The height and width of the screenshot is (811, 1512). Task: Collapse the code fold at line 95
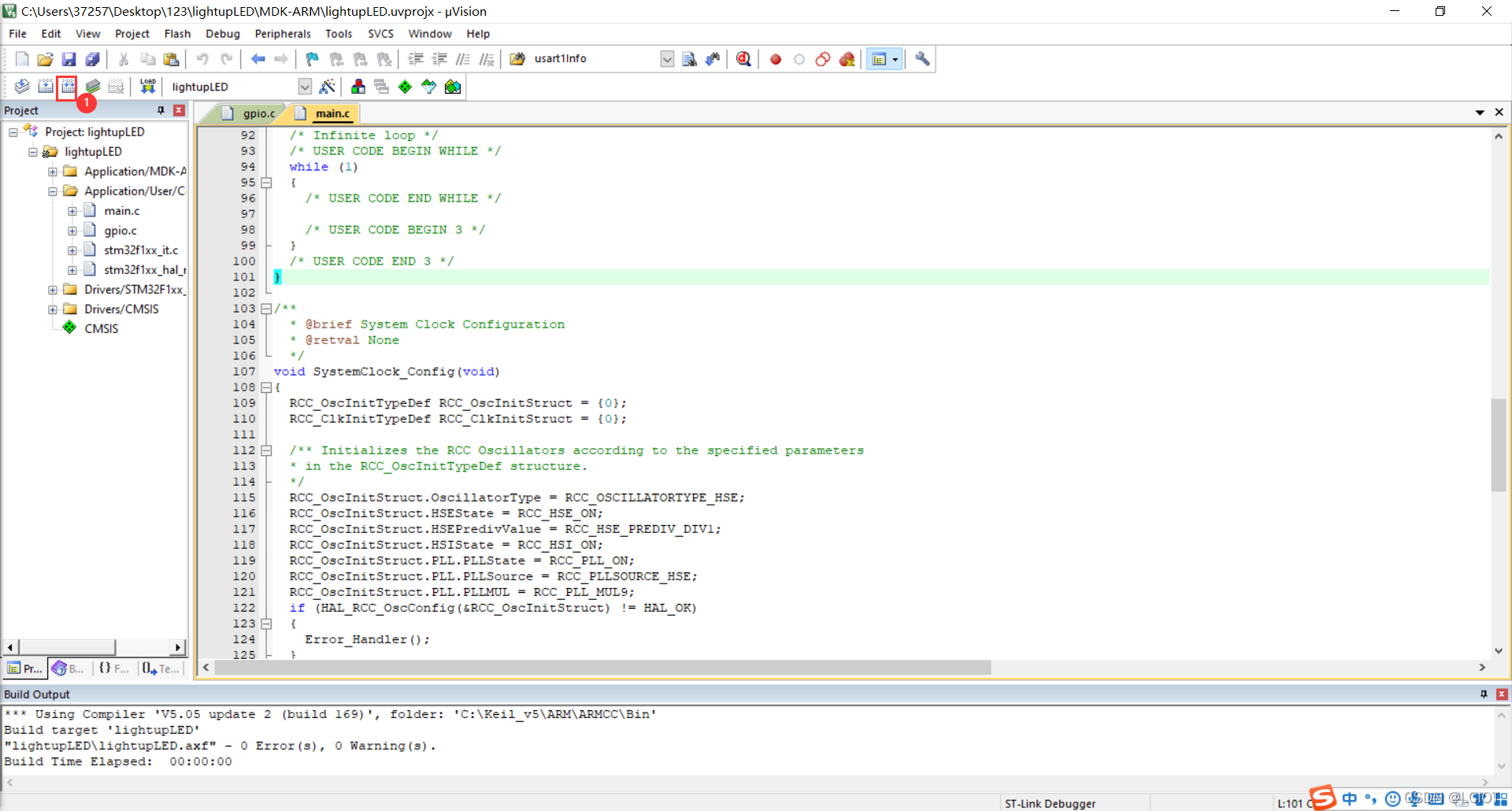coord(266,183)
